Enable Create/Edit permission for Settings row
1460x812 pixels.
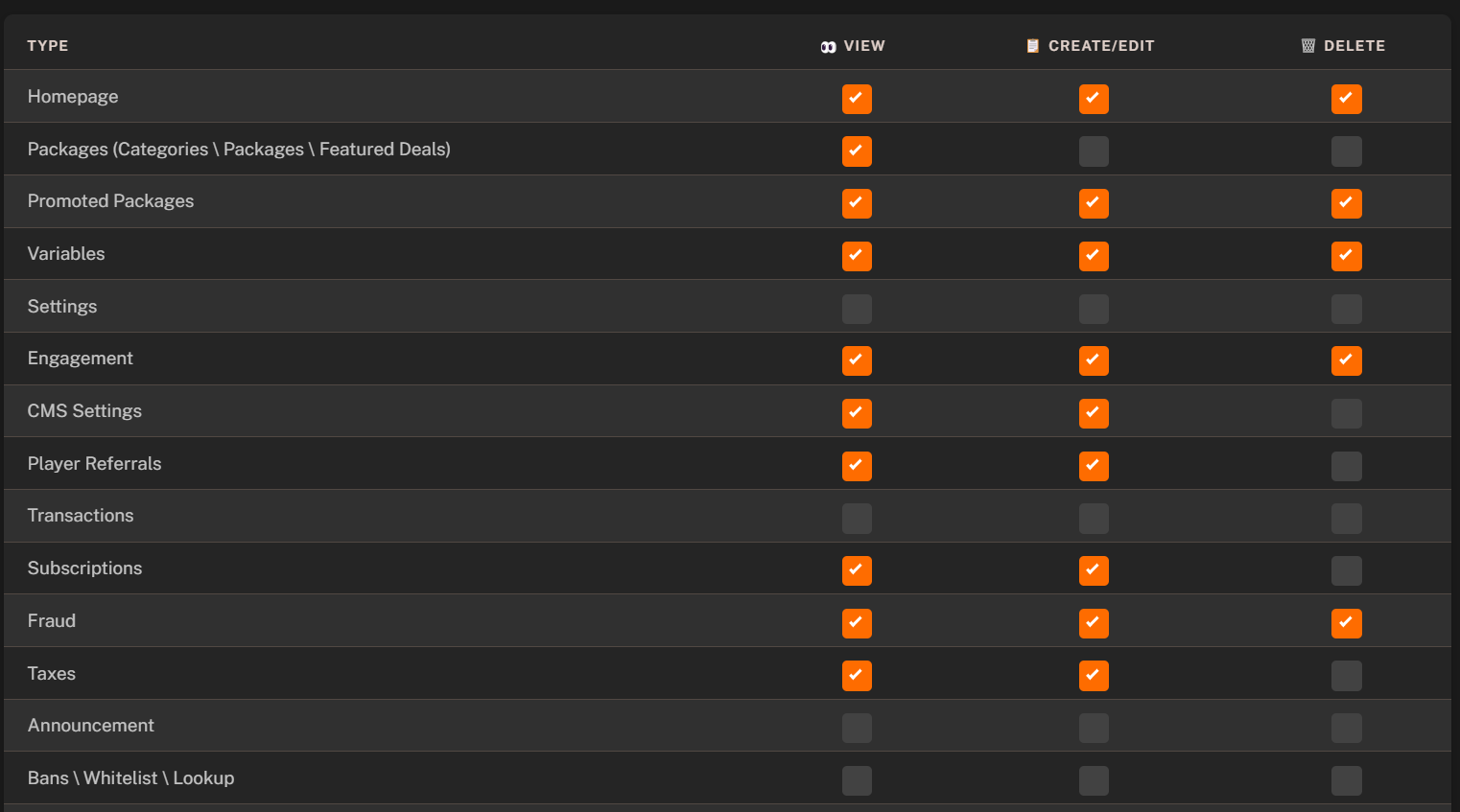coord(1094,309)
